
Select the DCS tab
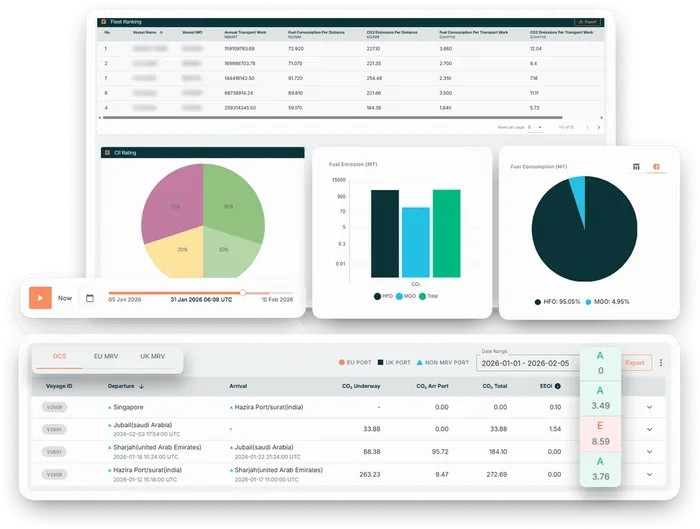point(59,357)
